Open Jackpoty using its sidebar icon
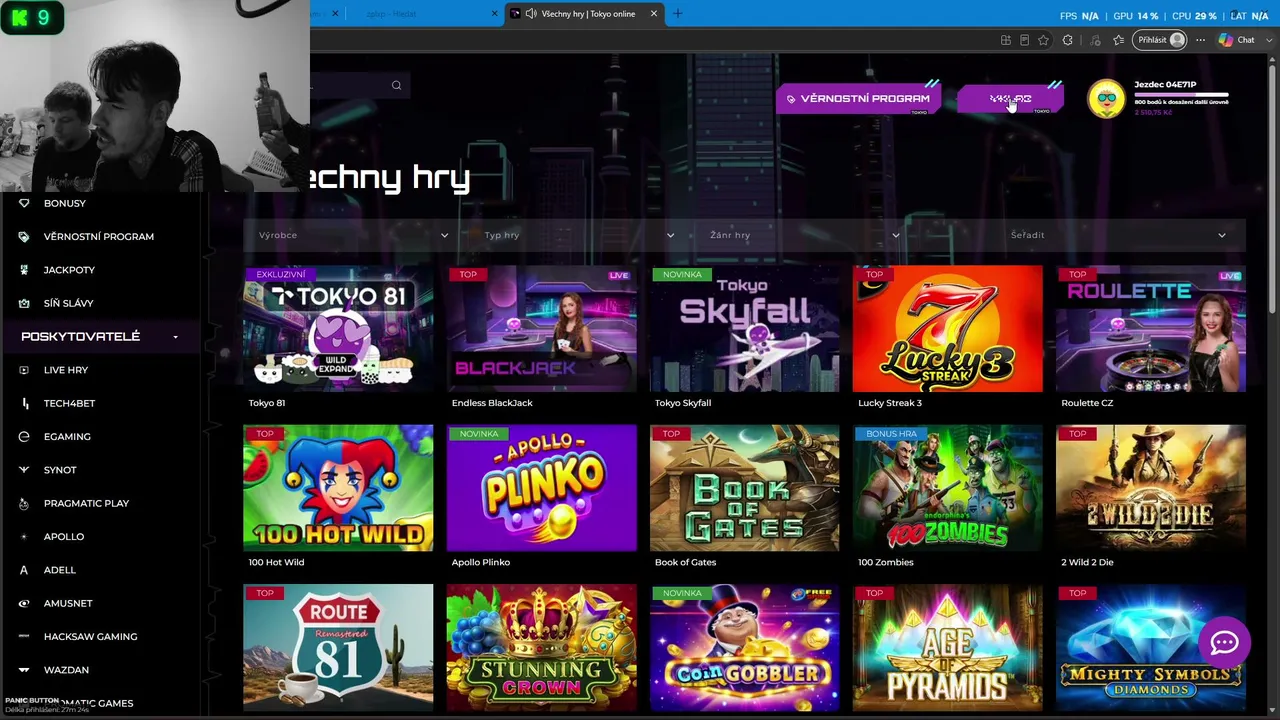This screenshot has width=1280, height=720. (24, 270)
